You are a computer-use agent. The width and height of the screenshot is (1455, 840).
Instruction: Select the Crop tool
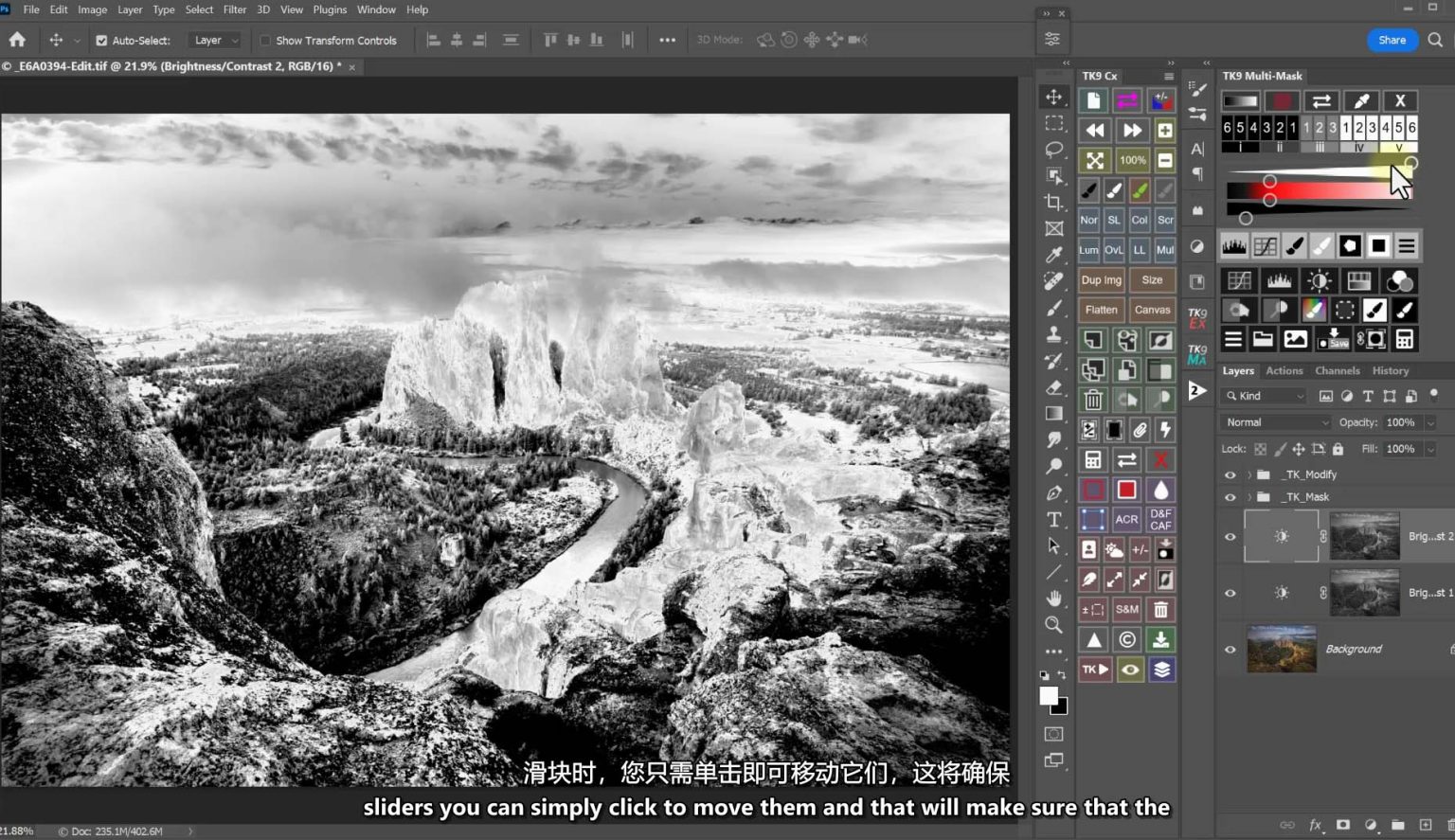1053,202
